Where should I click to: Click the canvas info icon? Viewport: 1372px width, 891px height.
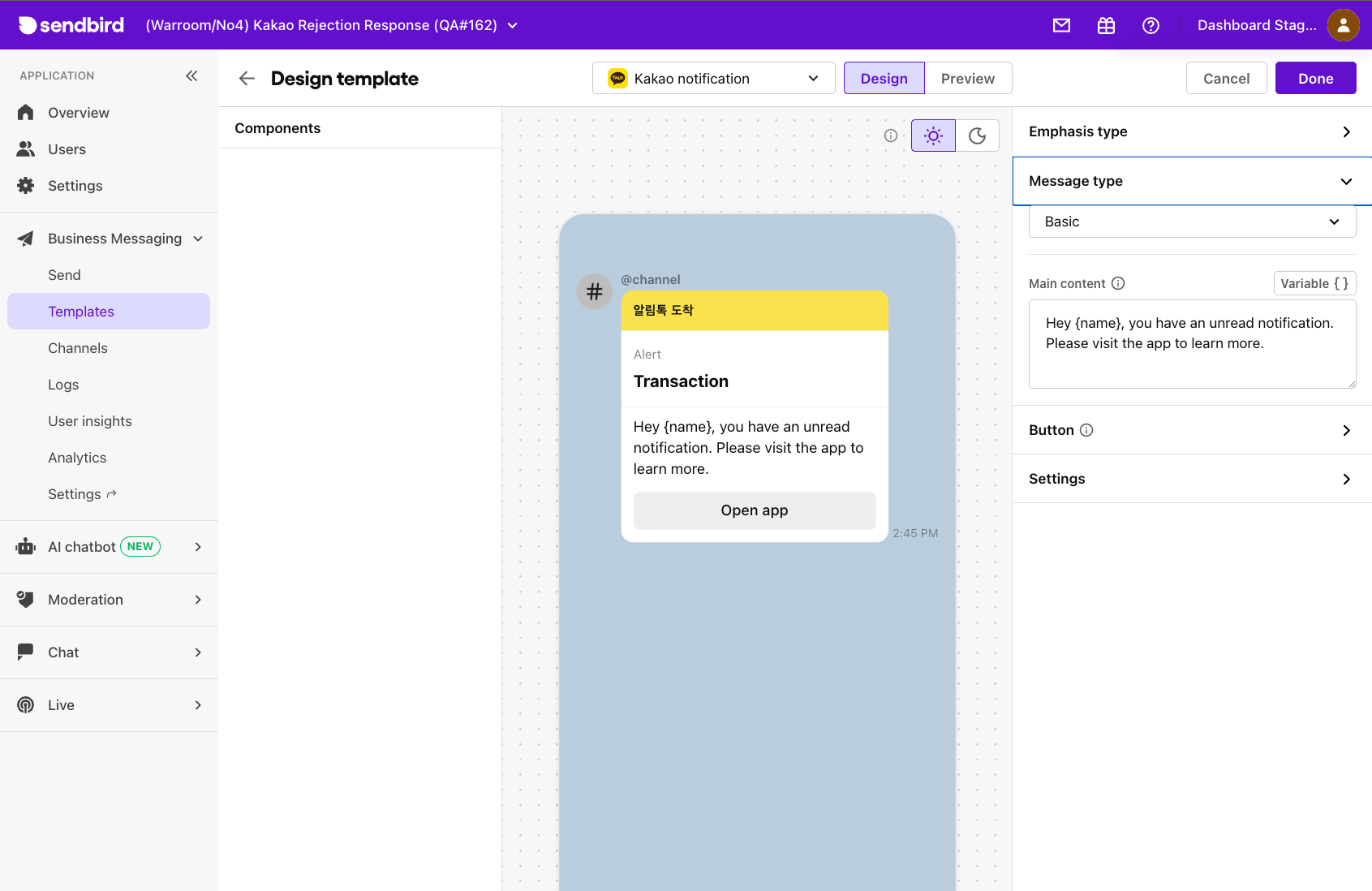pos(891,136)
